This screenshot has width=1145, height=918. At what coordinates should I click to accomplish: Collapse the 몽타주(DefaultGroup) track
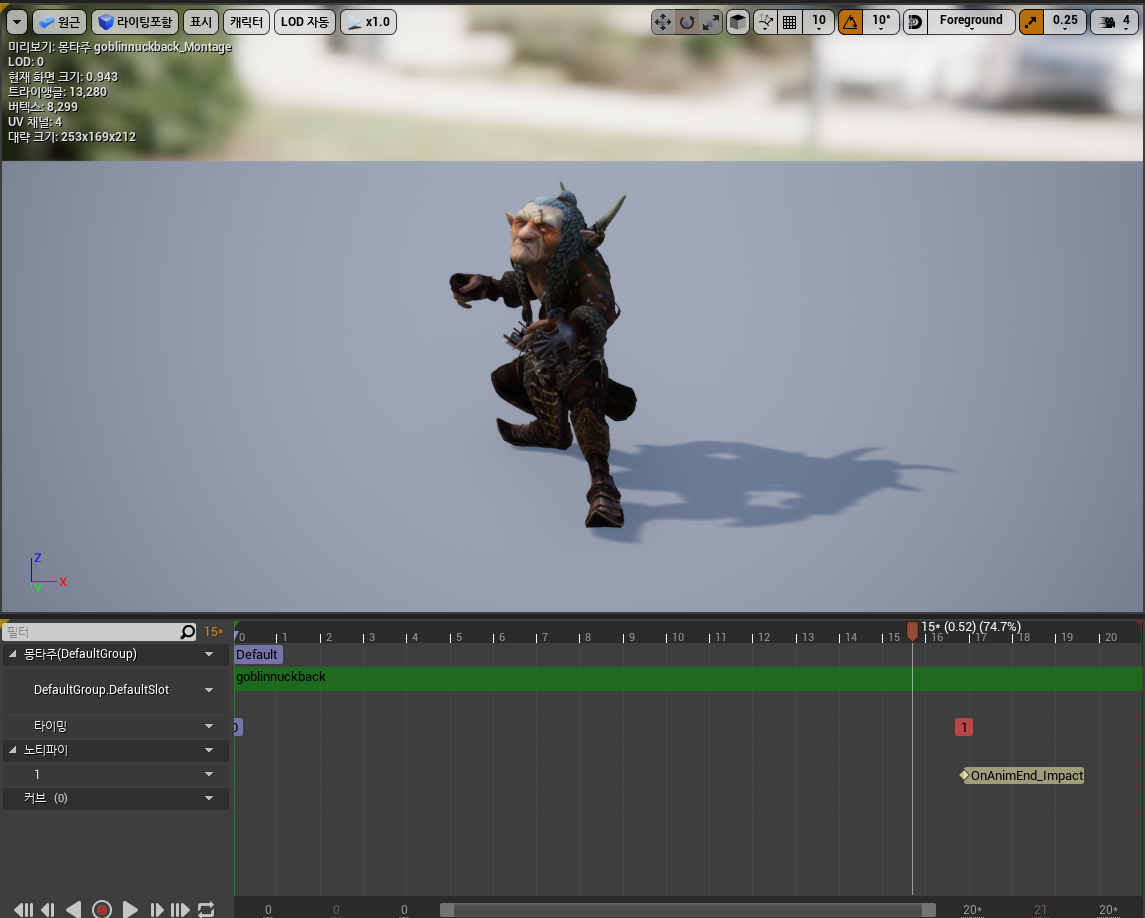tap(12, 654)
